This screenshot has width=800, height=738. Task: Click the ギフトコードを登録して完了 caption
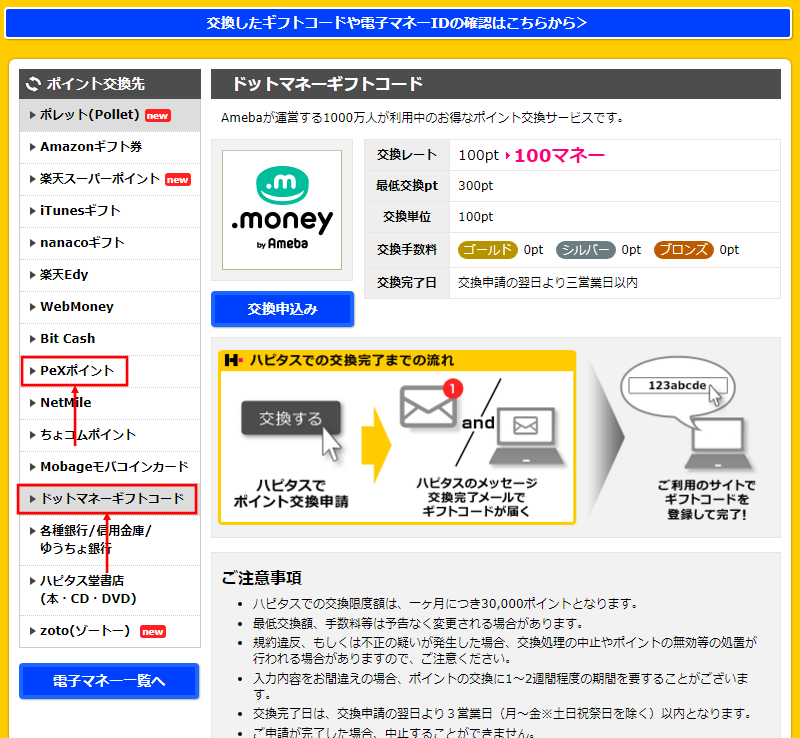(707, 500)
